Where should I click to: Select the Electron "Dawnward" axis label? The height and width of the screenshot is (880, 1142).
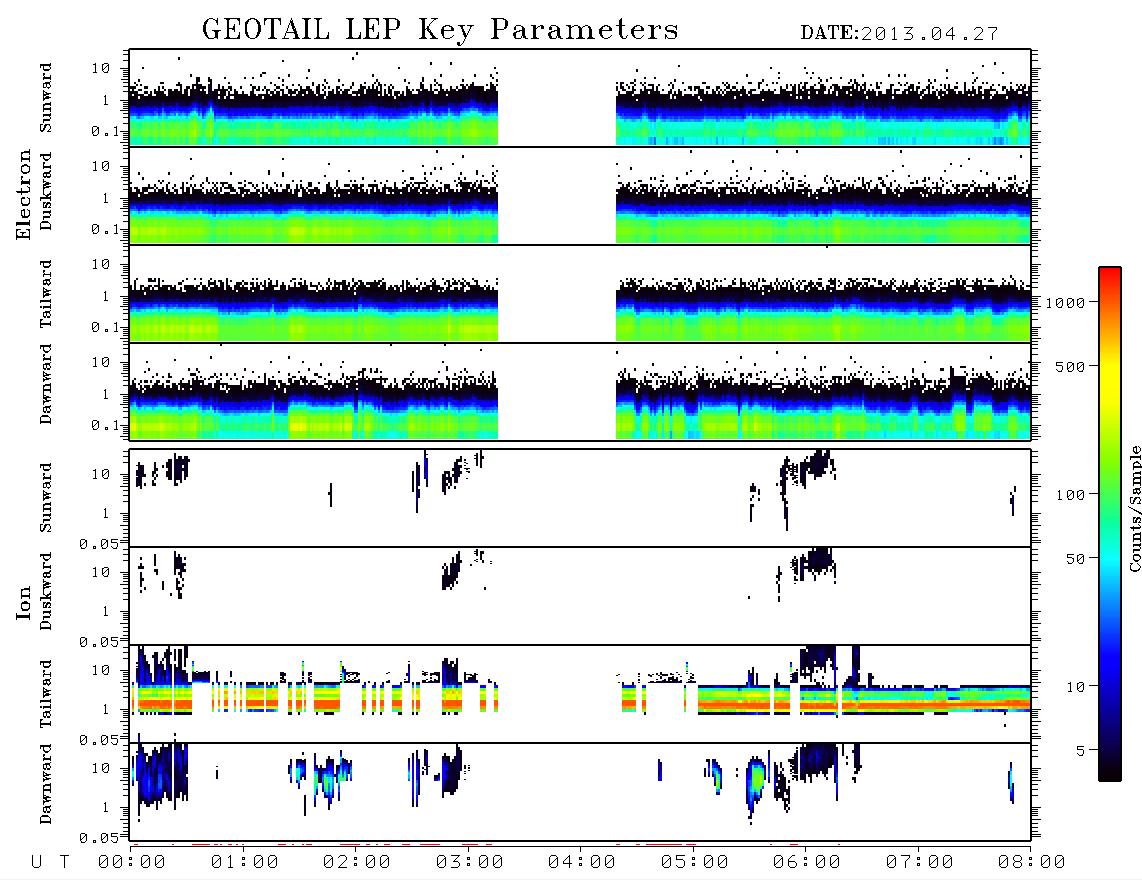click(x=46, y=385)
